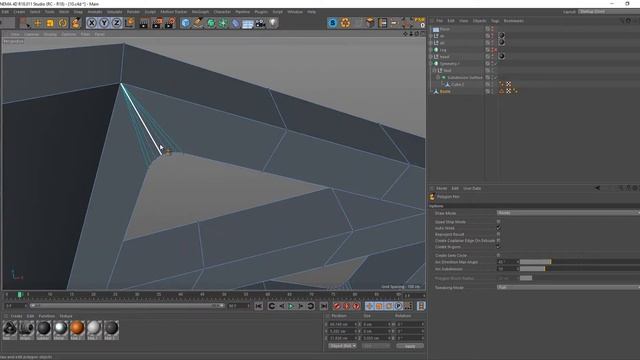640x360 pixels.
Task: Open the Tweaking Mode dropdown
Action: tap(568, 287)
